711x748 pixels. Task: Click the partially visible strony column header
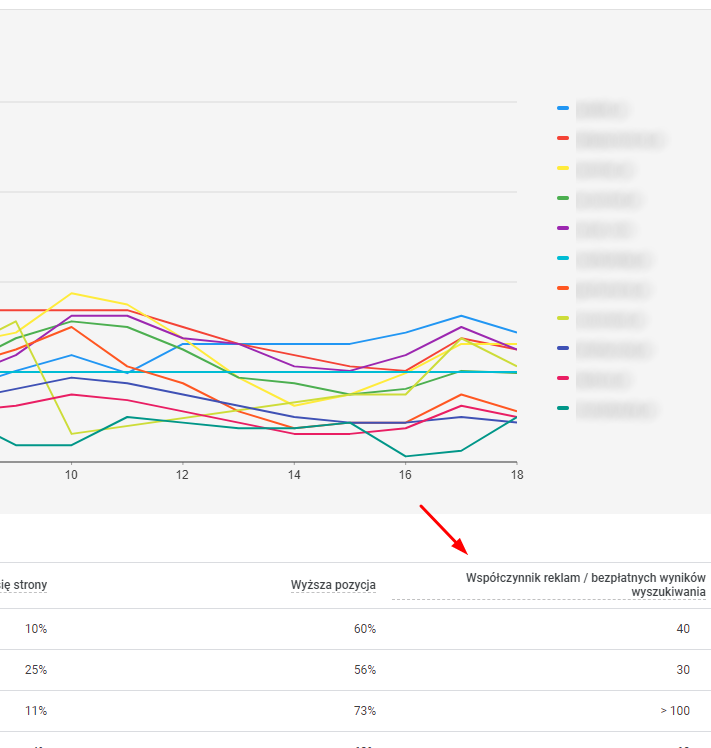click(x=23, y=585)
